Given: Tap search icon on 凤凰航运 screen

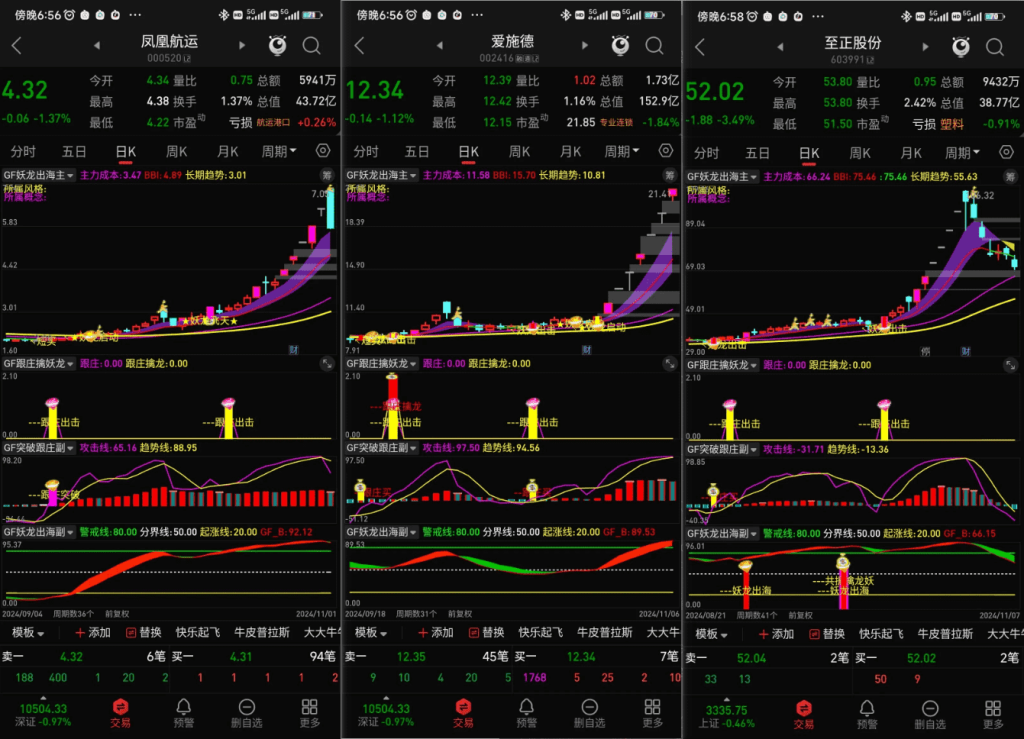Looking at the screenshot, I should 312,46.
